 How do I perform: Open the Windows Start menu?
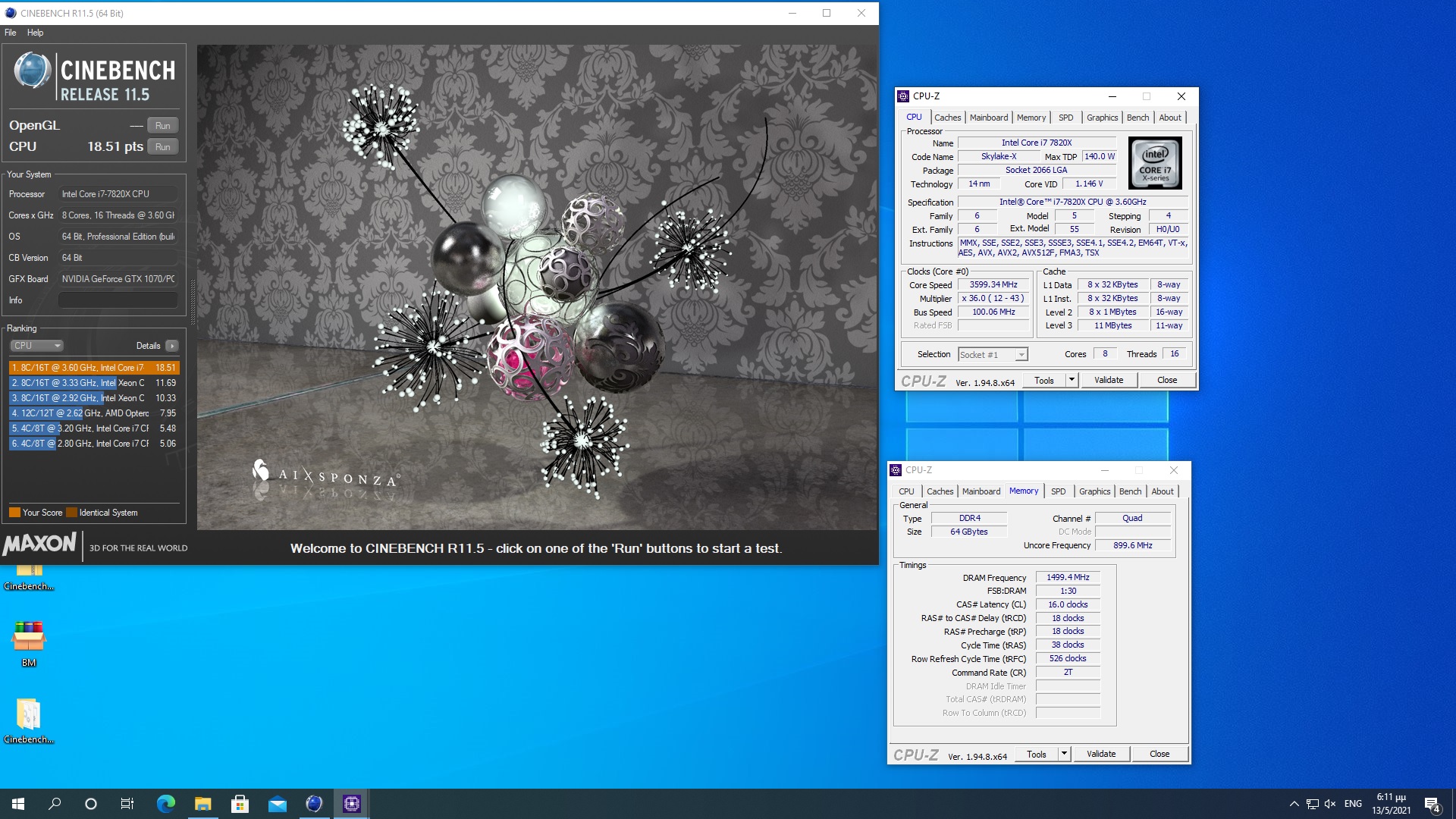pos(18,804)
